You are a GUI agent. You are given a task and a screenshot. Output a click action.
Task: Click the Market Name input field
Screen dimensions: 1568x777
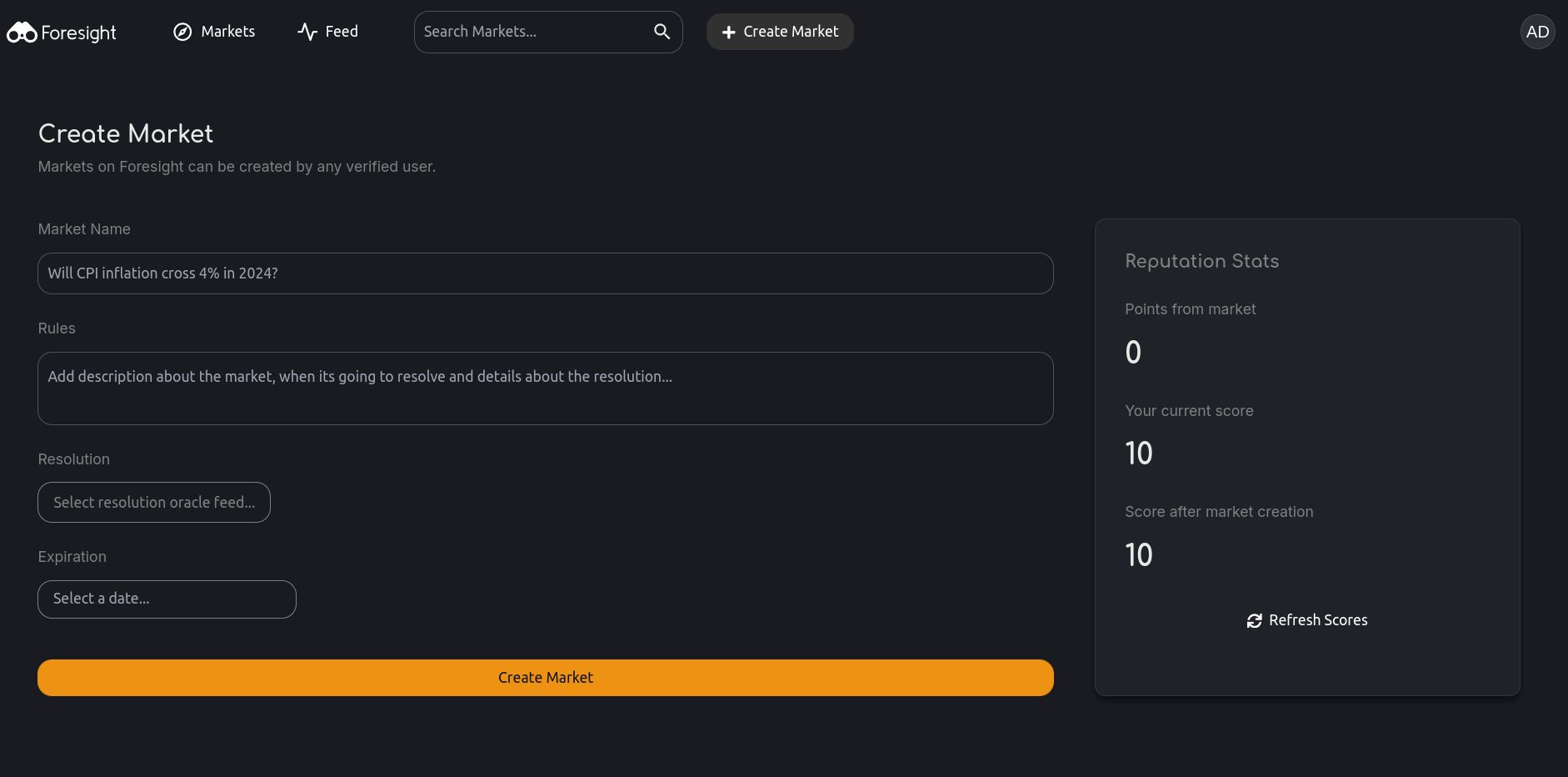tap(546, 273)
